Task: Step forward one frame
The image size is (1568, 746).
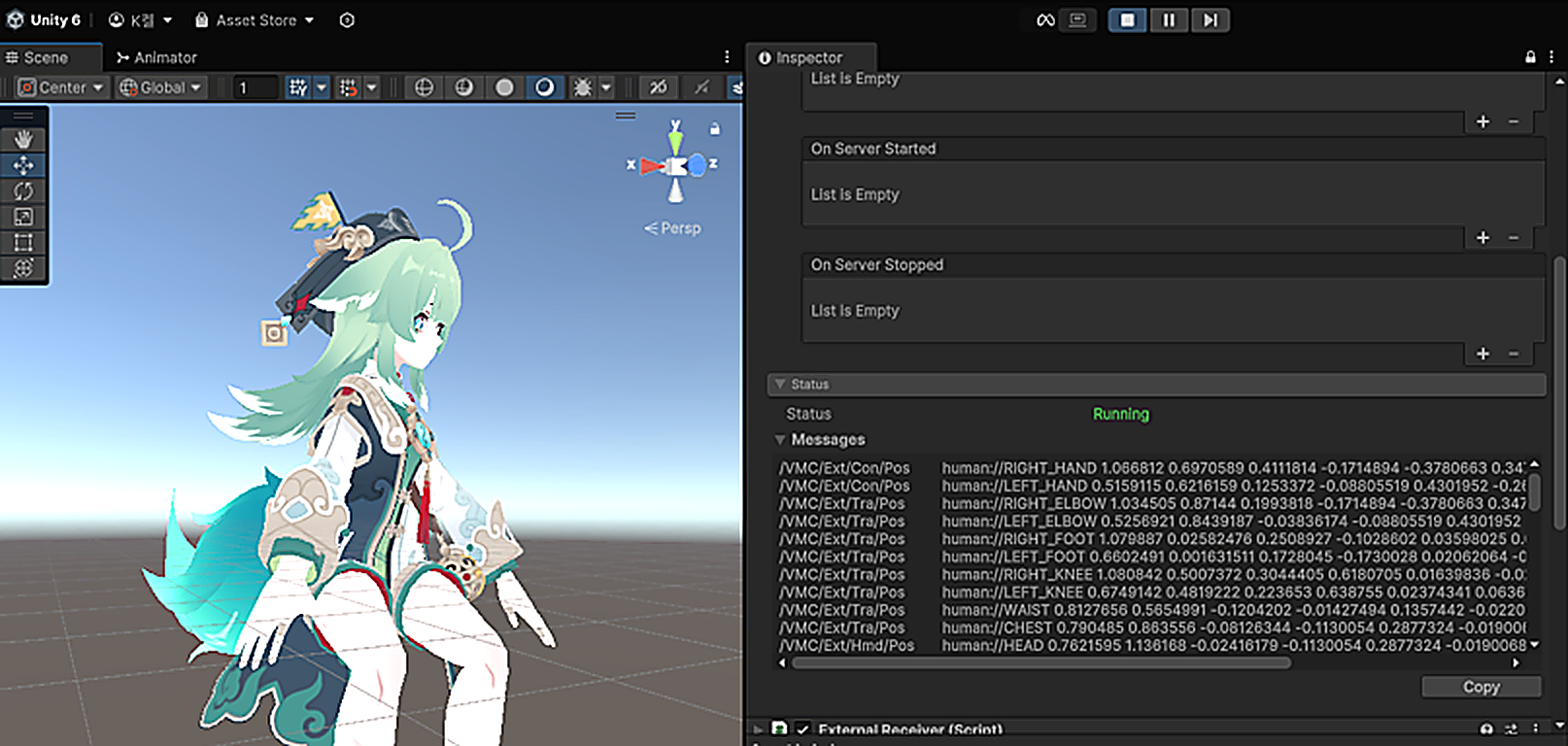Action: [1210, 19]
